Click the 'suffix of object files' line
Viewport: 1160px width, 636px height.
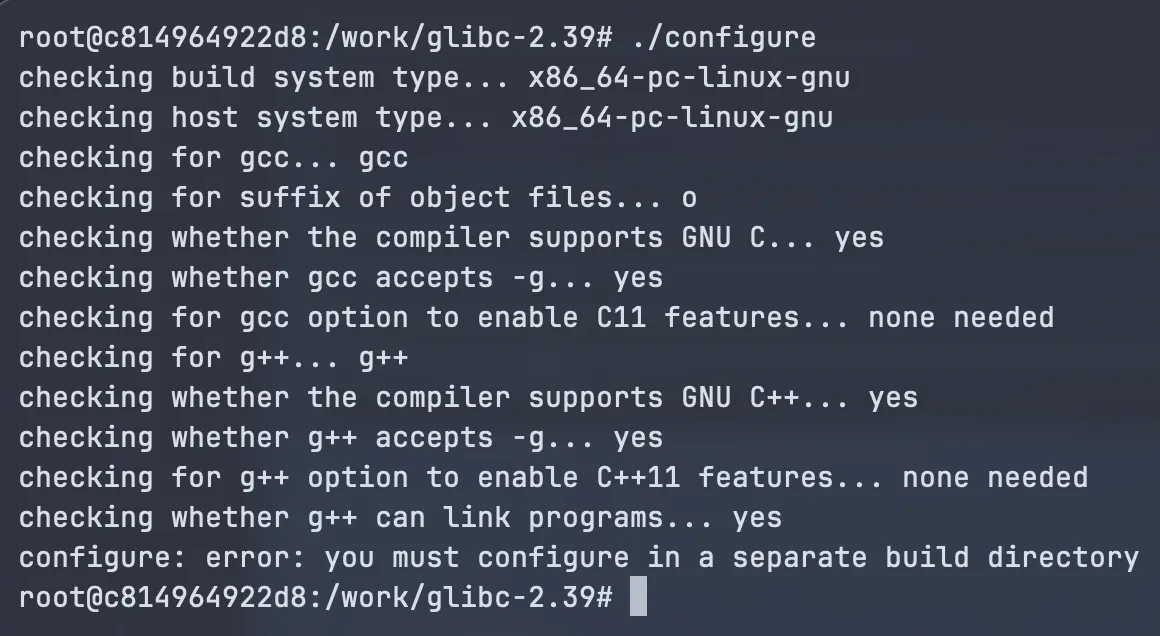click(x=357, y=197)
